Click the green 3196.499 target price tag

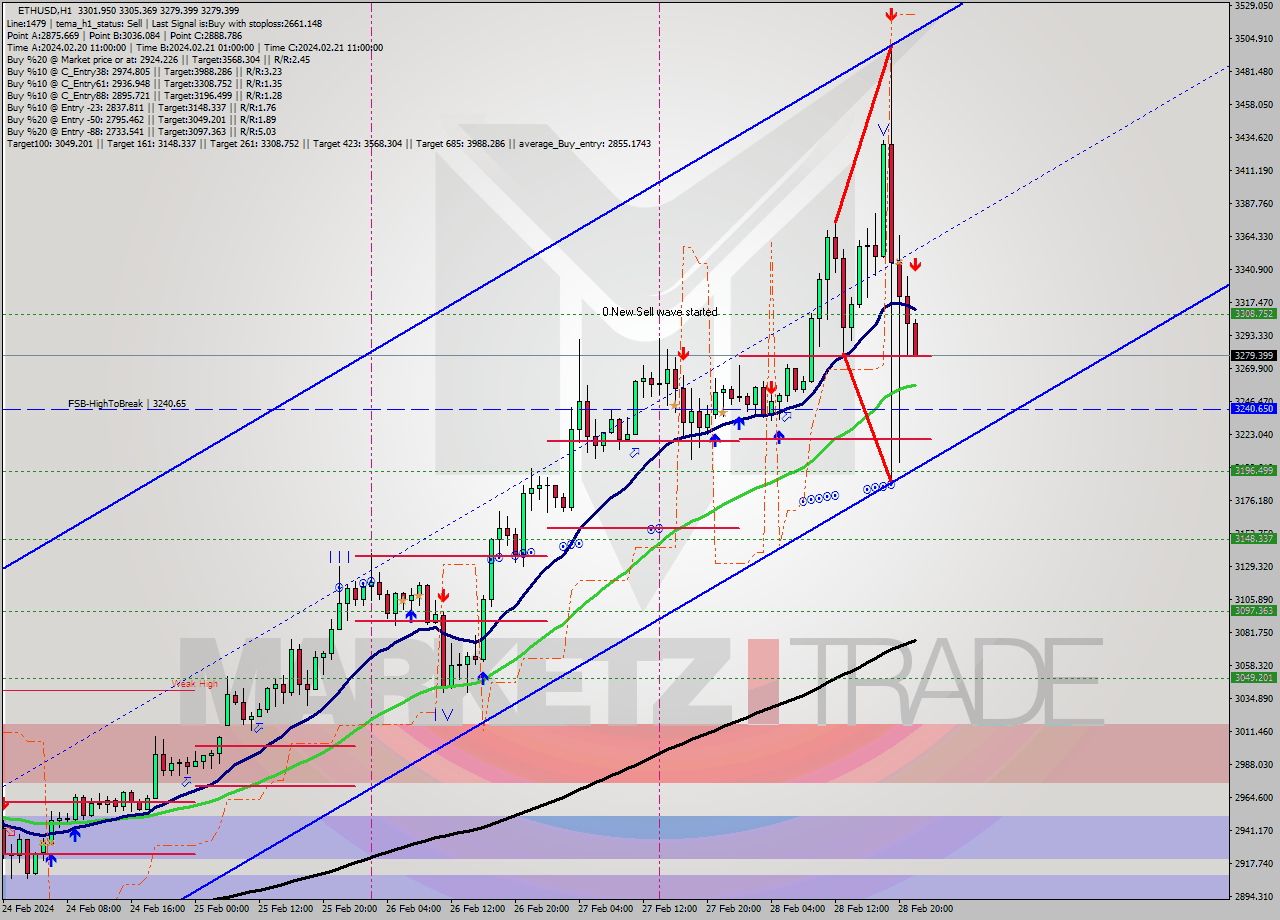1253,470
